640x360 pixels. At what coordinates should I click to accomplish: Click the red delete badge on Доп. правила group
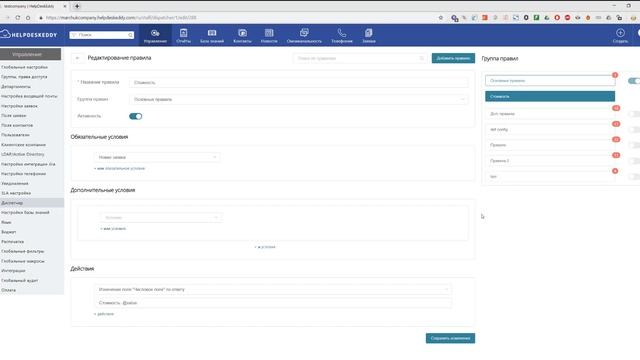click(616, 108)
